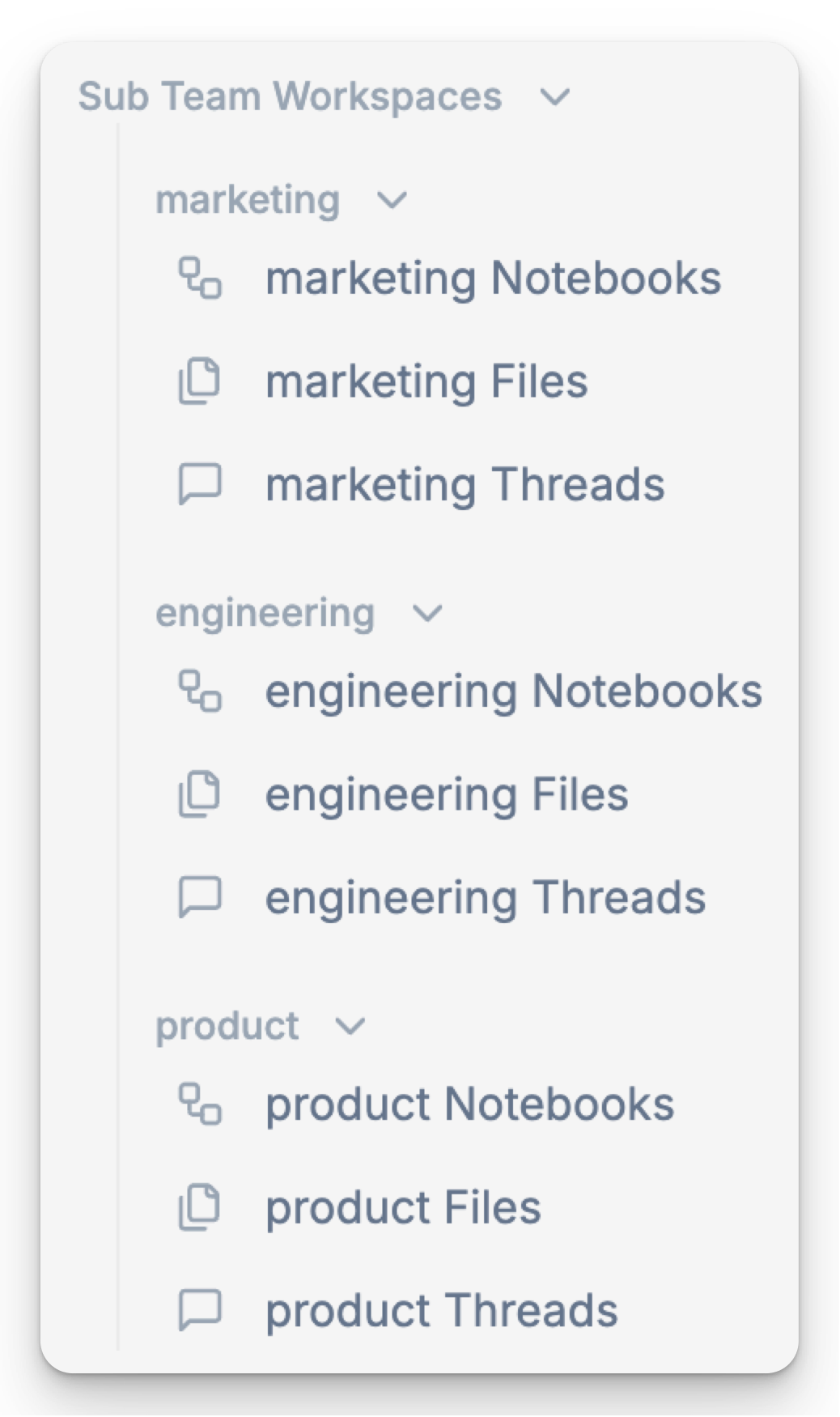
Task: Collapse the Sub Team Workspaces section
Action: coord(556,96)
